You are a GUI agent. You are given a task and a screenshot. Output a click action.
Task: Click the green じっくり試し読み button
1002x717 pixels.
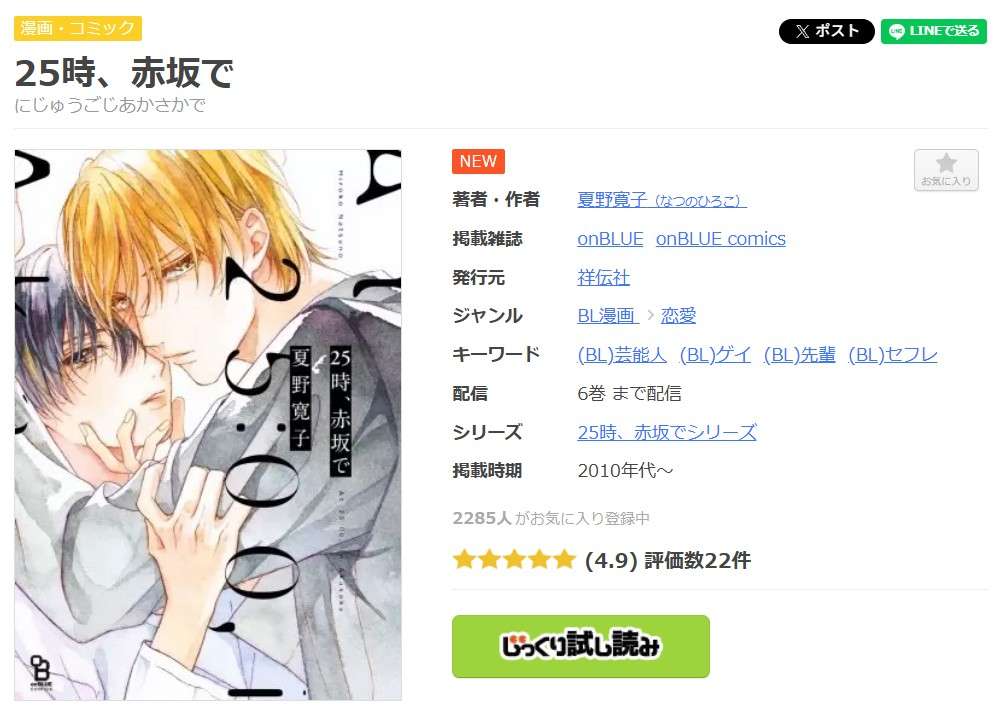(x=580, y=646)
